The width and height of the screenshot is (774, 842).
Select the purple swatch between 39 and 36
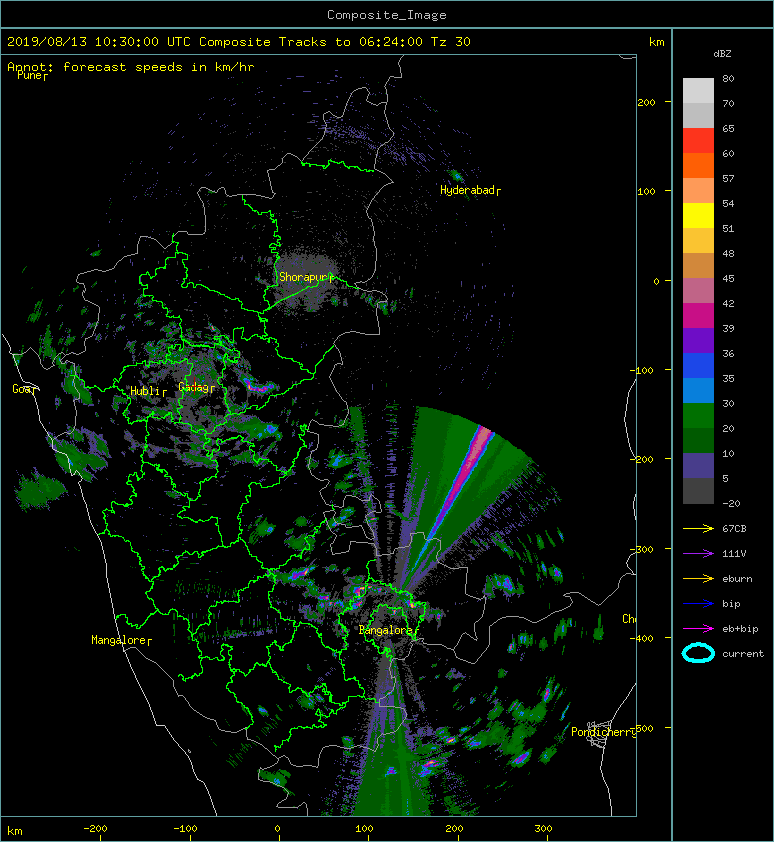tap(698, 341)
